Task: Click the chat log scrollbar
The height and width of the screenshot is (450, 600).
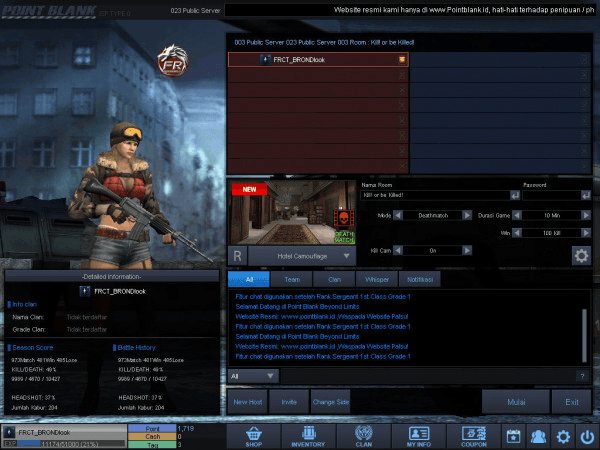Action: click(x=584, y=335)
